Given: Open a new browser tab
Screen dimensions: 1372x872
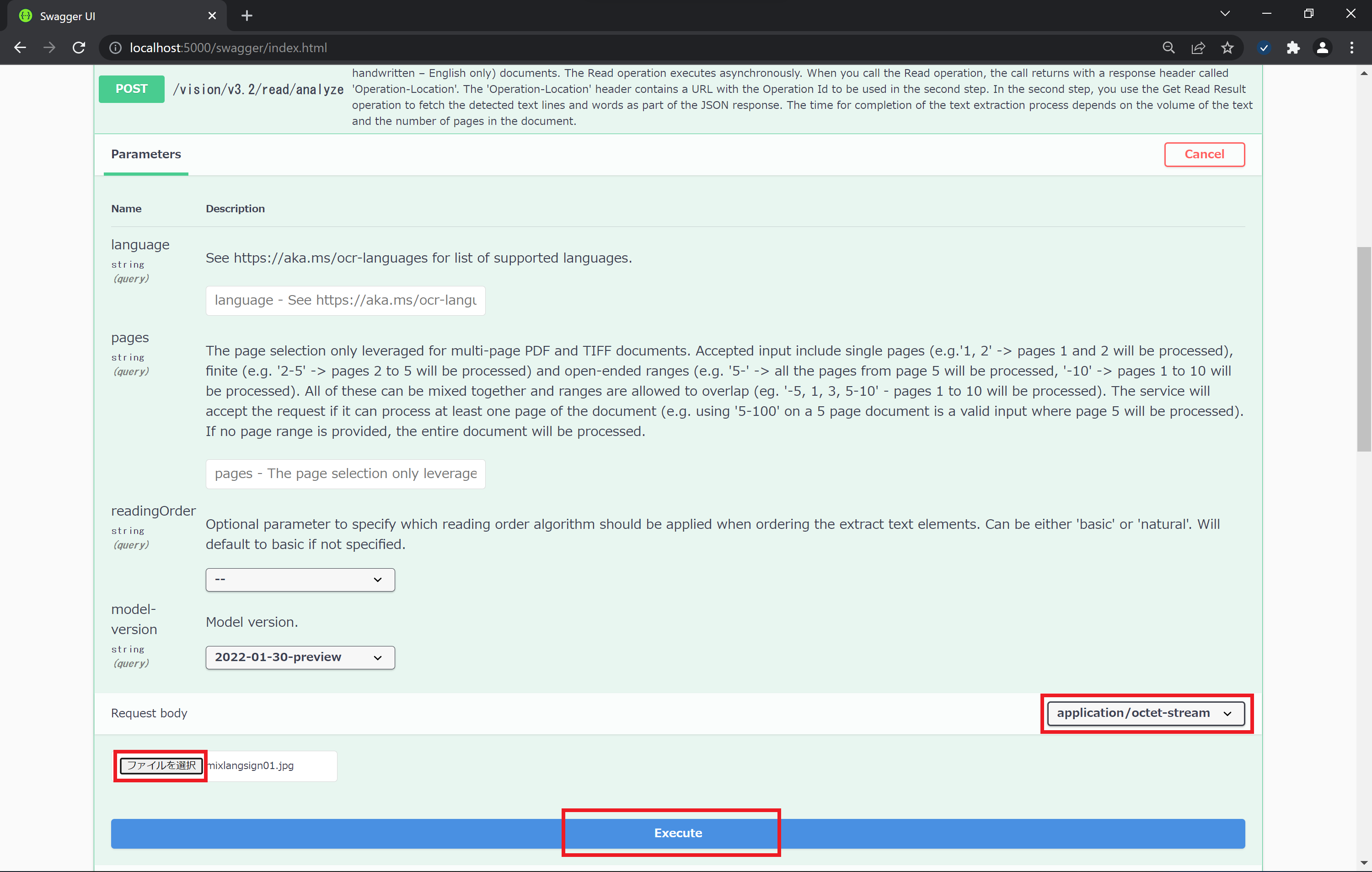Looking at the screenshot, I should point(247,16).
